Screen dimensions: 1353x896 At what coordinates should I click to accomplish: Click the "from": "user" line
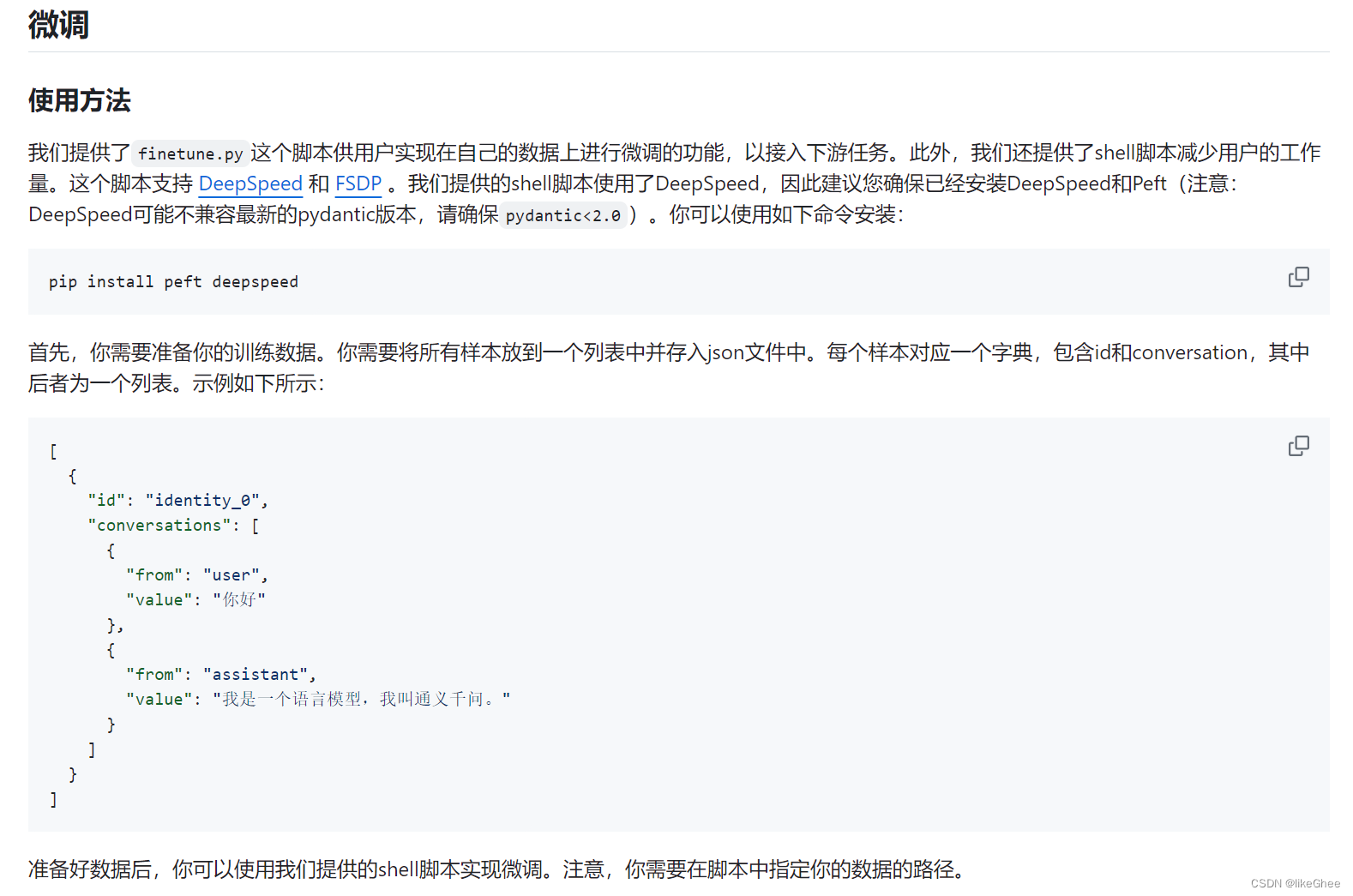tap(197, 574)
